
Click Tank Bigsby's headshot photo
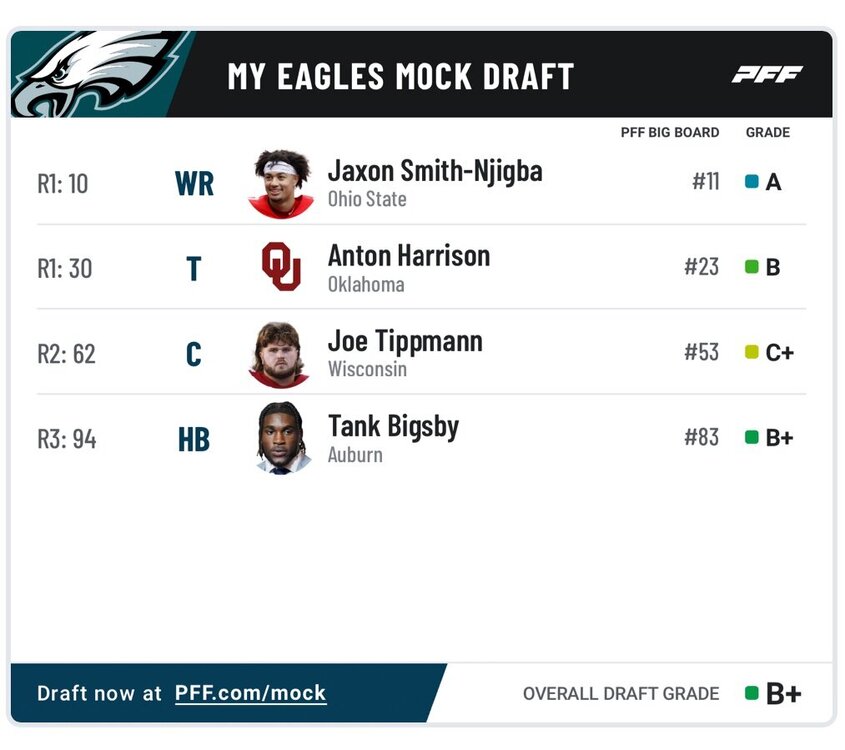coord(281,438)
